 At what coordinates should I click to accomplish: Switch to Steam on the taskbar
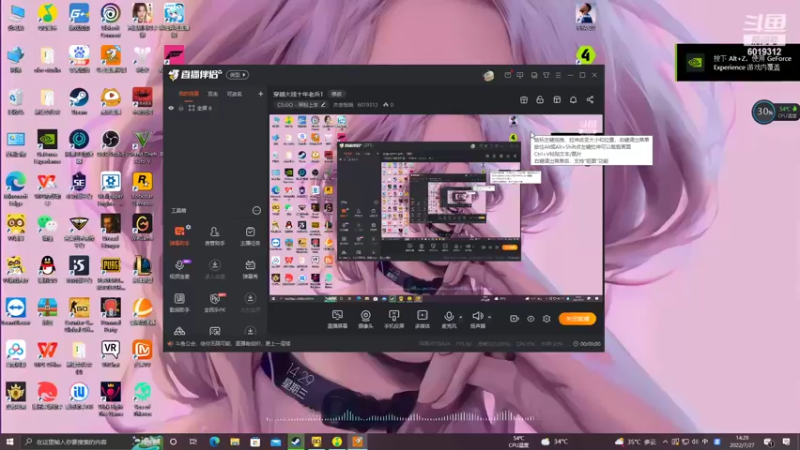[x=296, y=442]
